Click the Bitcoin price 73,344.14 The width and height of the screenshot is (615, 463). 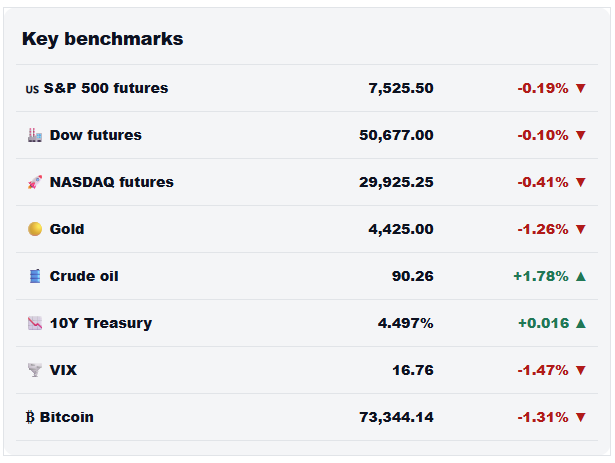(397, 417)
